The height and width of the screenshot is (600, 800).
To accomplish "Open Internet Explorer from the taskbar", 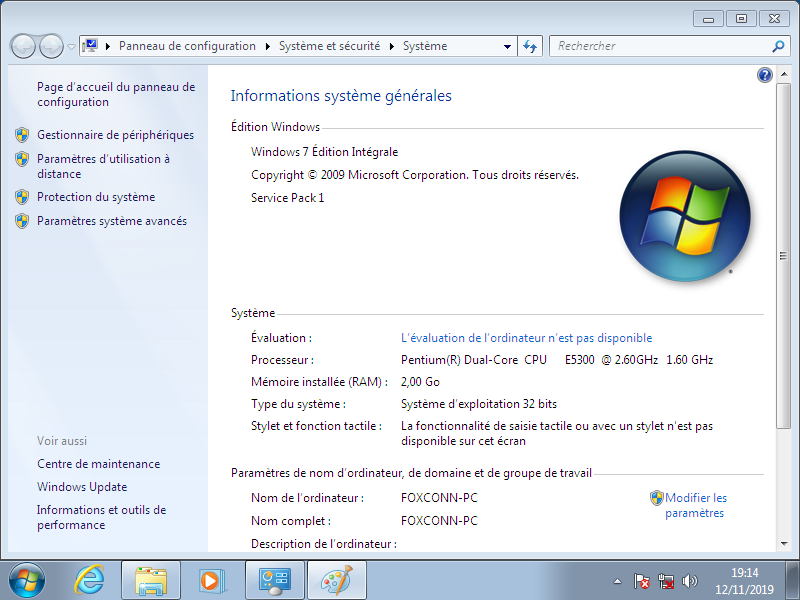I will (x=90, y=580).
